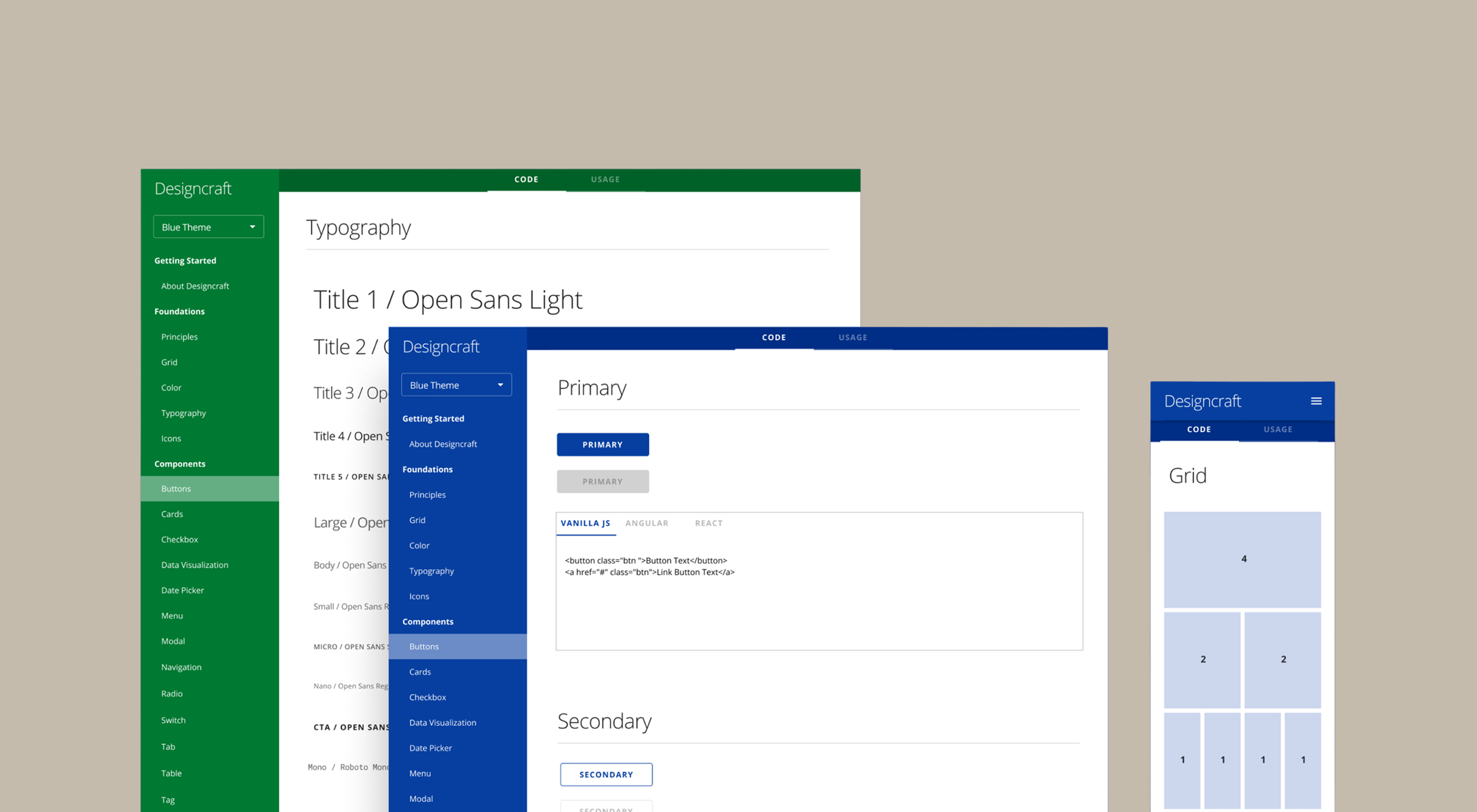This screenshot has width=1477, height=812.
Task: Open Date Picker in the green sidebar
Action: coord(183,591)
